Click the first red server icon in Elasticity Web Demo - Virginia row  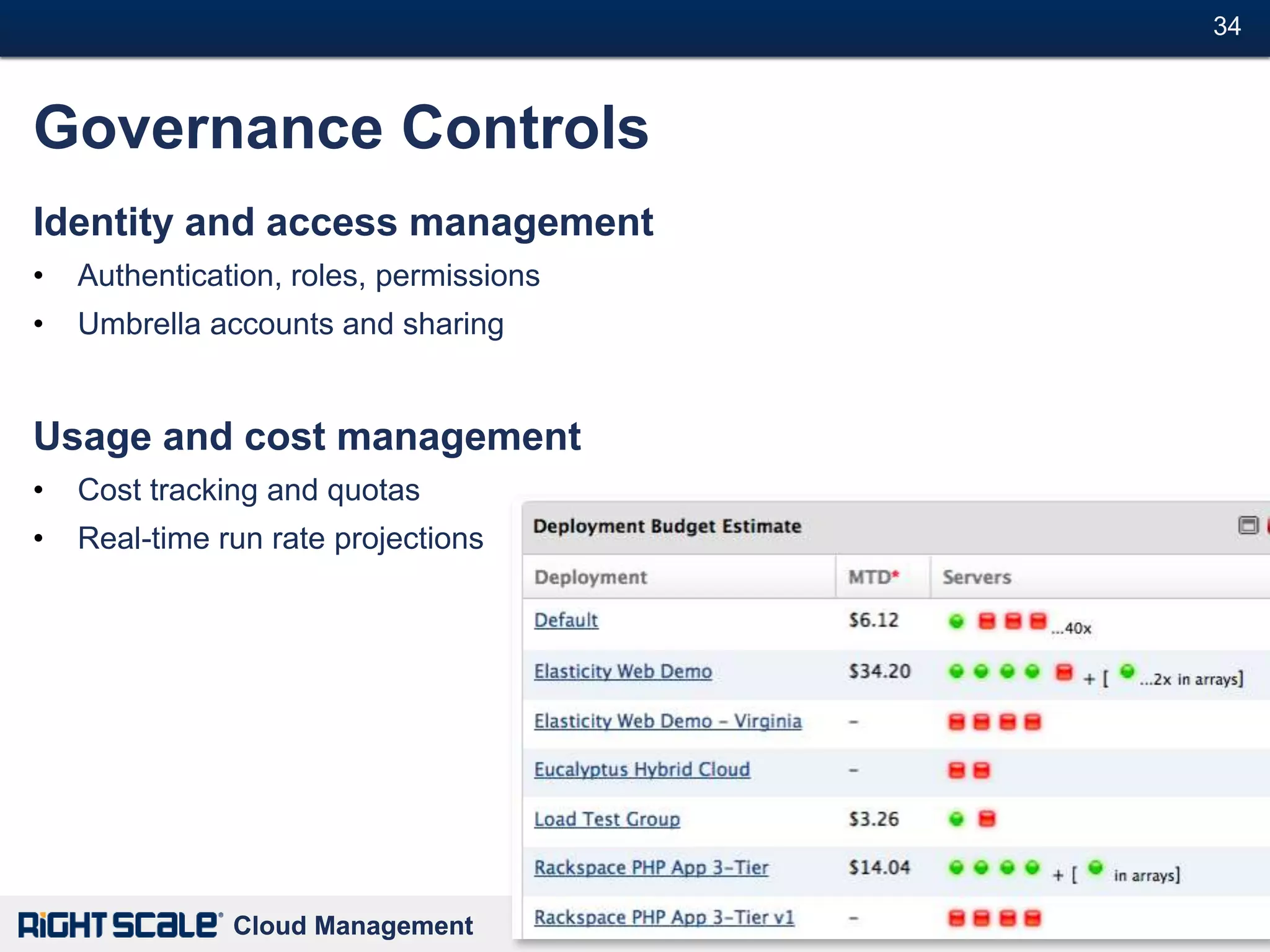pos(957,722)
